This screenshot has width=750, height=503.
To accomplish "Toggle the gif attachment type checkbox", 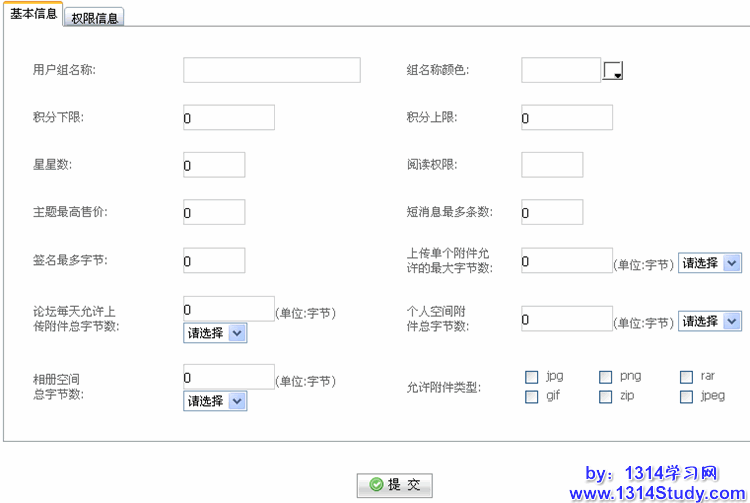I will coord(532,397).
